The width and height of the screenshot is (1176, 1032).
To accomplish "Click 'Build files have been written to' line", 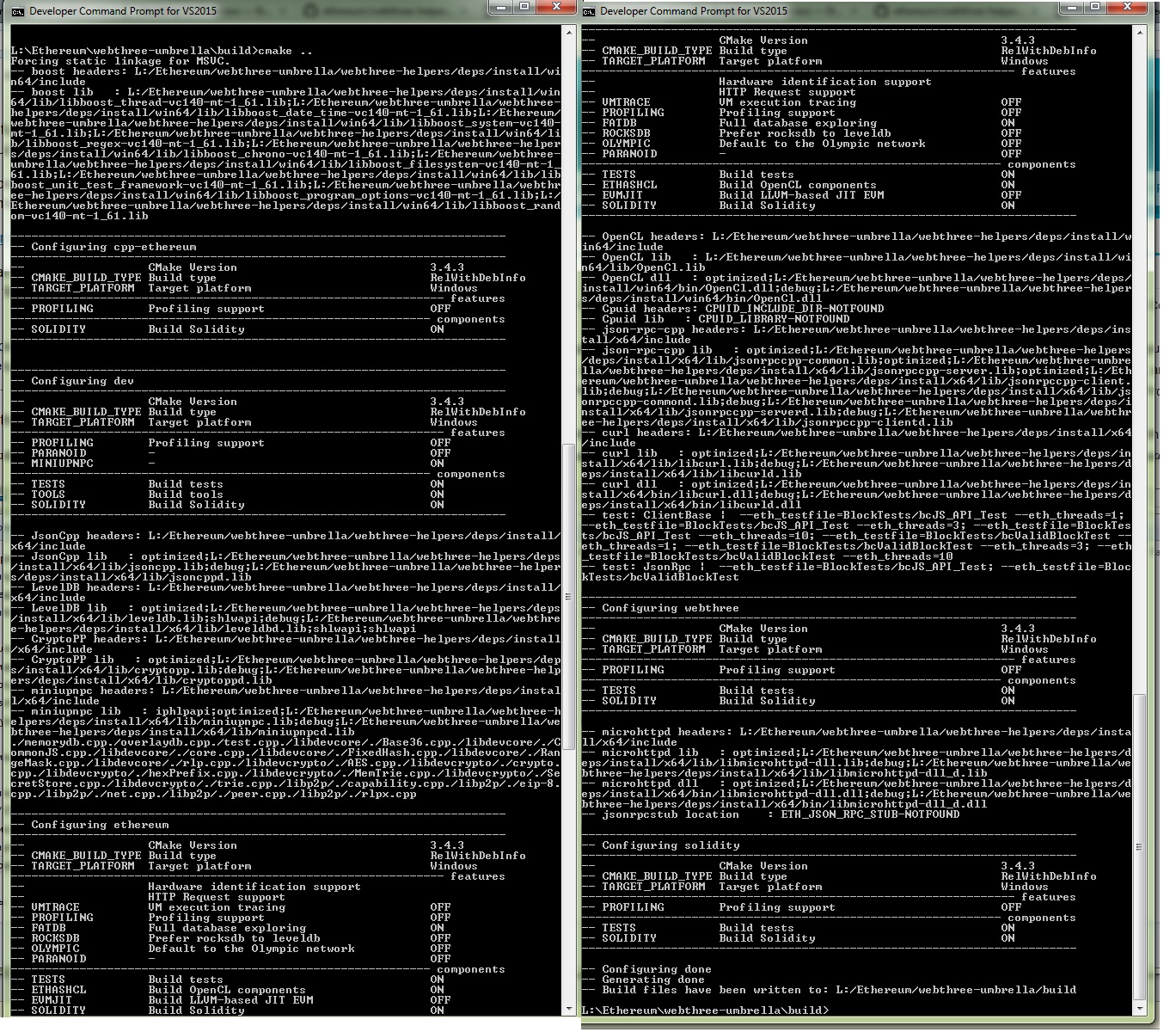I will pyautogui.click(x=829, y=990).
